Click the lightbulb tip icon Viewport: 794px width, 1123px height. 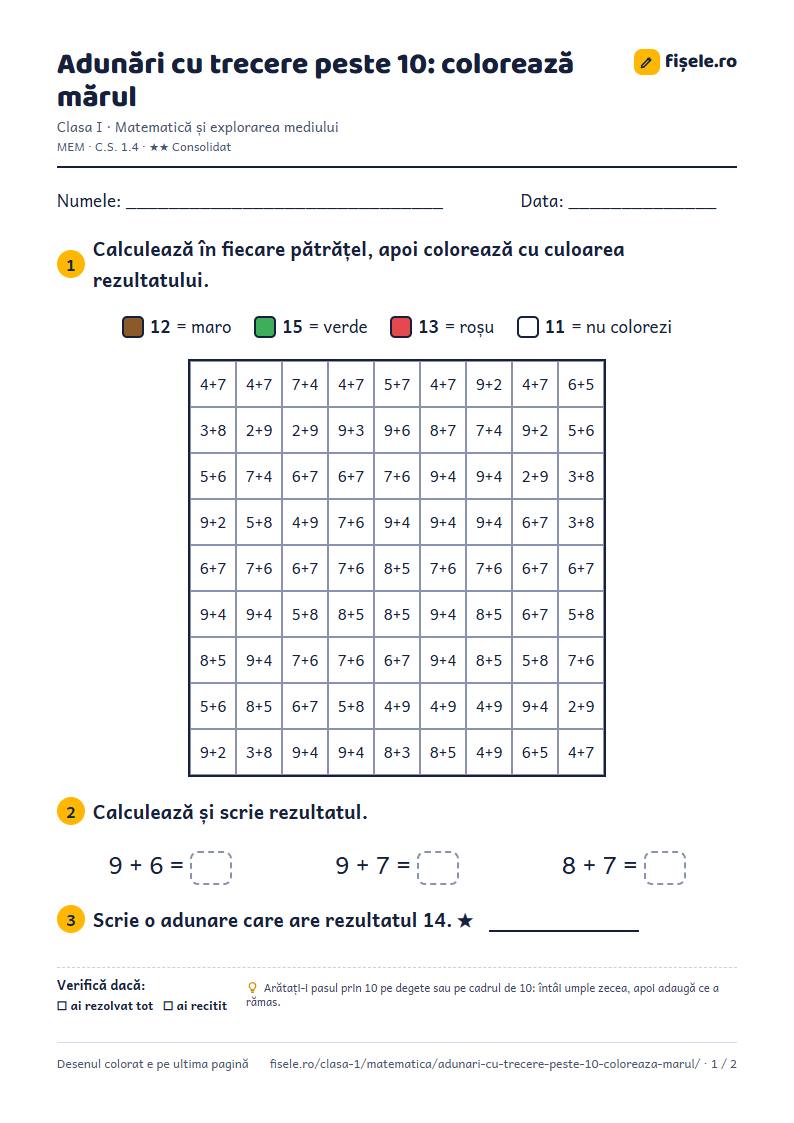point(252,988)
